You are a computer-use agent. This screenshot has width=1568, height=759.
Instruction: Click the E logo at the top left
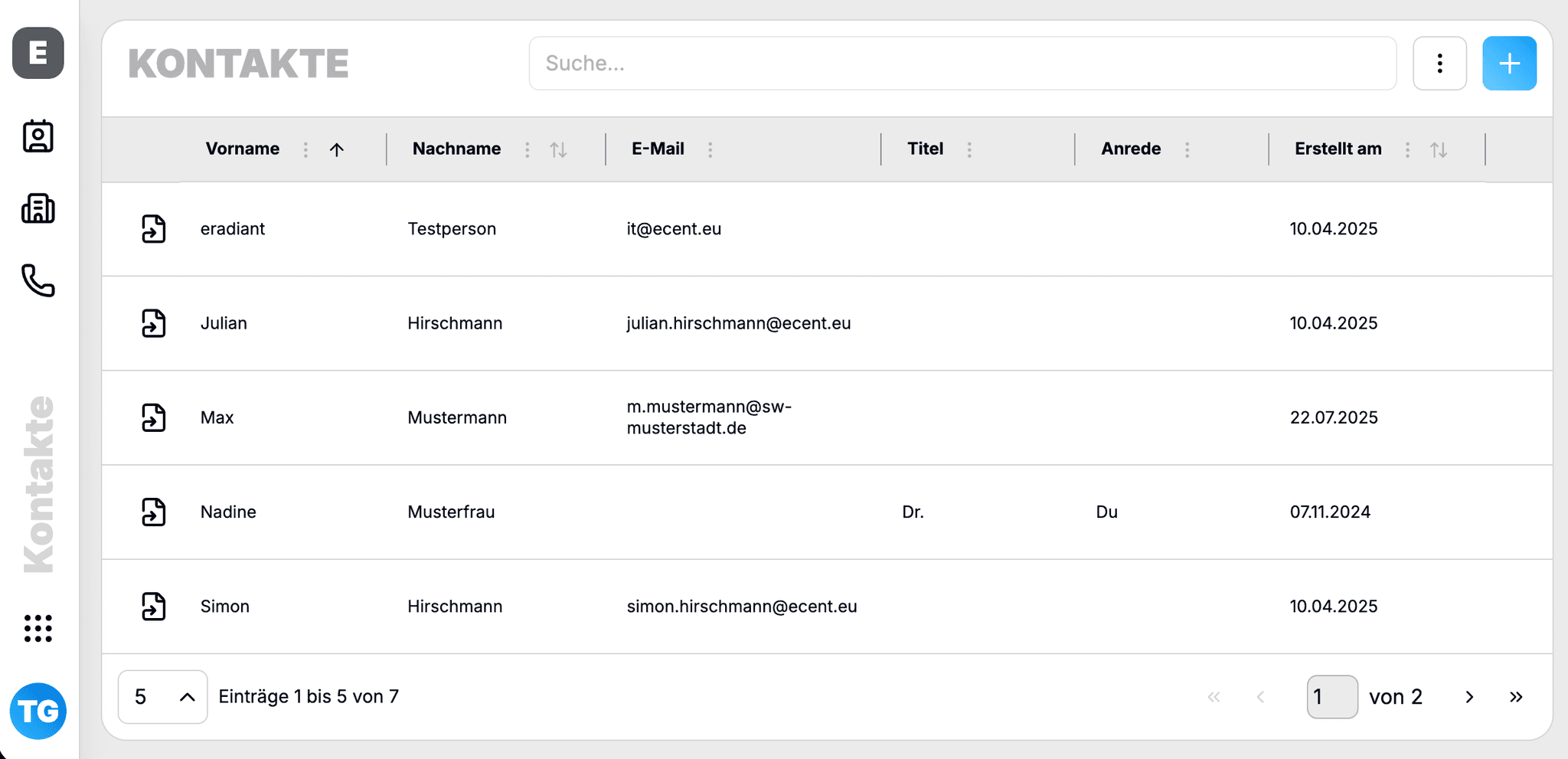(38, 54)
